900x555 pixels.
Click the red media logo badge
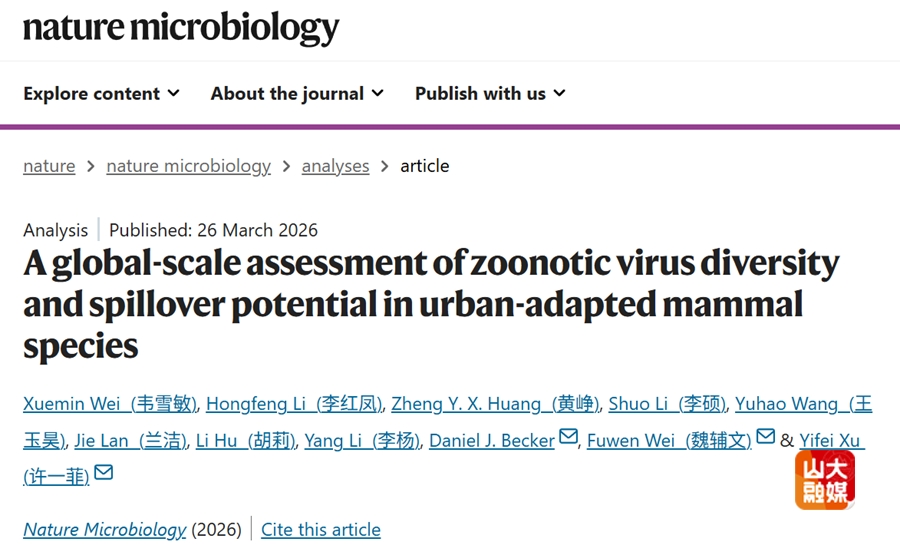point(825,480)
